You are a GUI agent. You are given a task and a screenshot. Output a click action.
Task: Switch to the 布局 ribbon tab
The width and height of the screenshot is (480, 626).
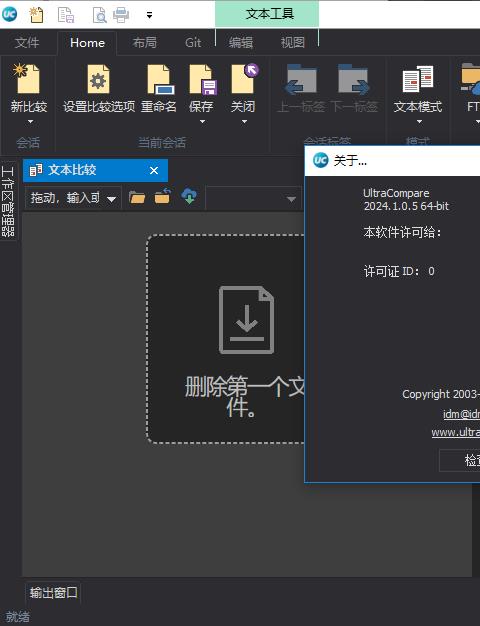[145, 42]
